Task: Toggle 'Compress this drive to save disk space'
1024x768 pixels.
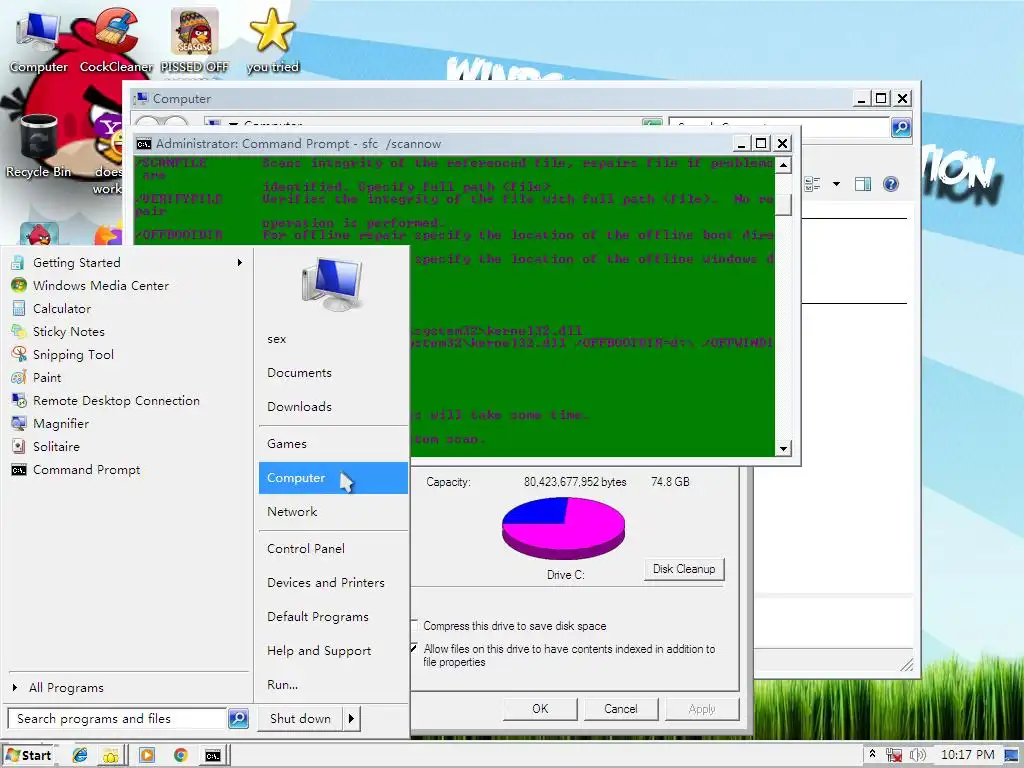Action: pos(510,626)
